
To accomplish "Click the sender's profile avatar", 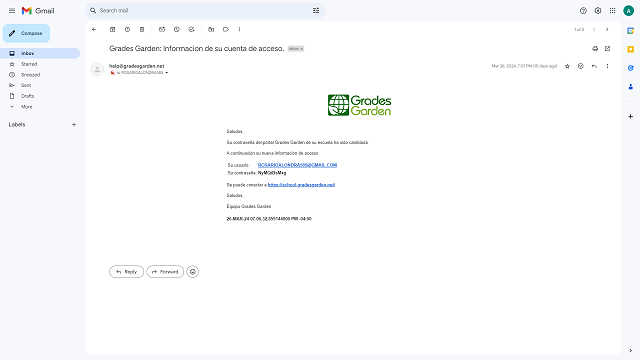I will [97, 69].
